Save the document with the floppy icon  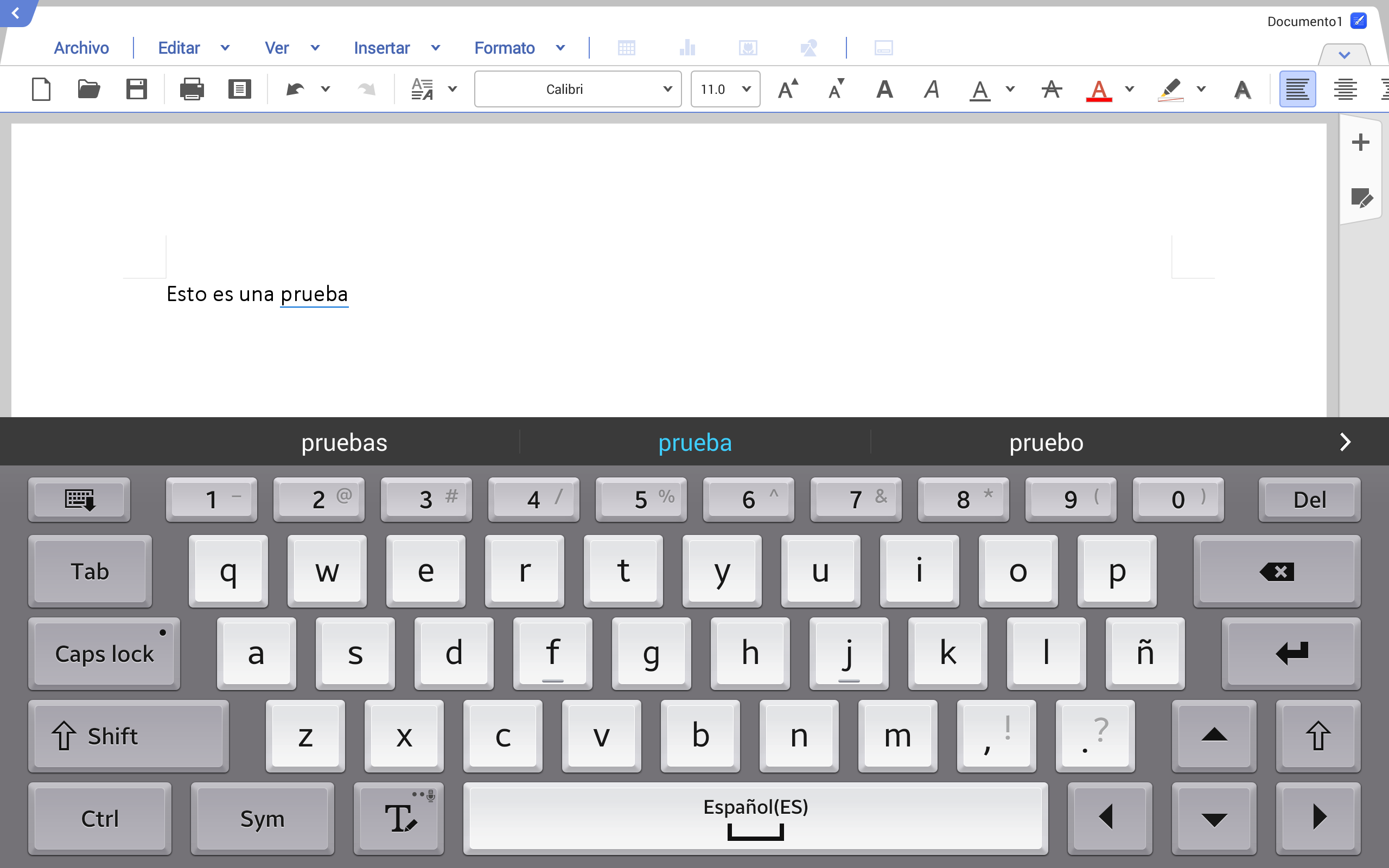[x=136, y=89]
